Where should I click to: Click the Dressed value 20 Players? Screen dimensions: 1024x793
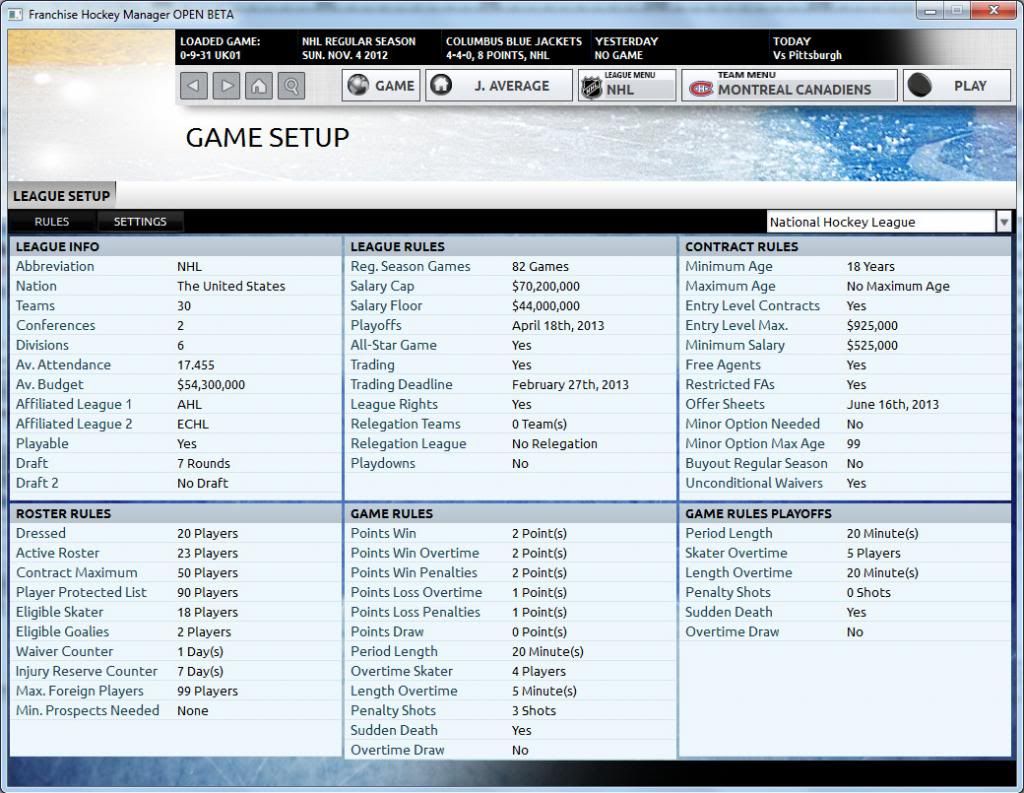pyautogui.click(x=208, y=534)
